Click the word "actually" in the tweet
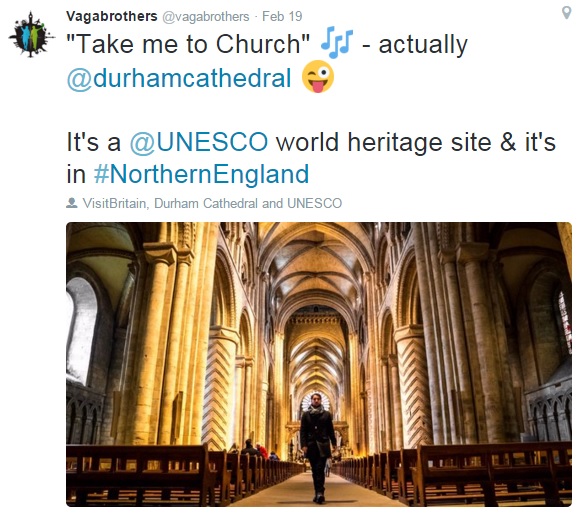This screenshot has width=581, height=516. click(x=423, y=46)
